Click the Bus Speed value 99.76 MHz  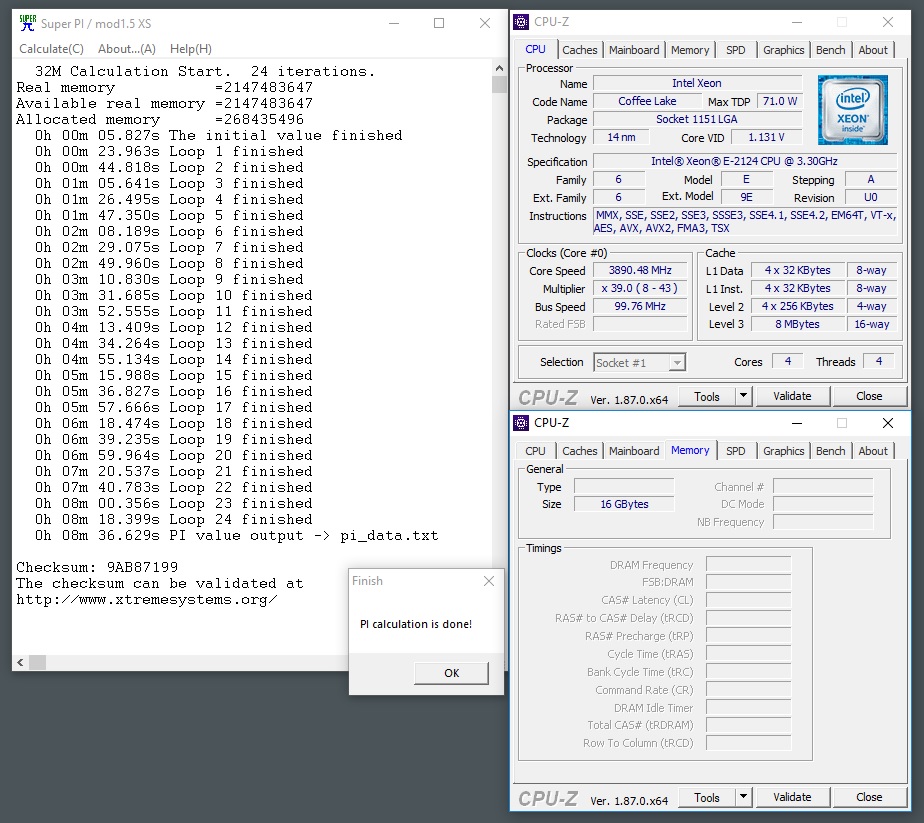click(x=640, y=306)
